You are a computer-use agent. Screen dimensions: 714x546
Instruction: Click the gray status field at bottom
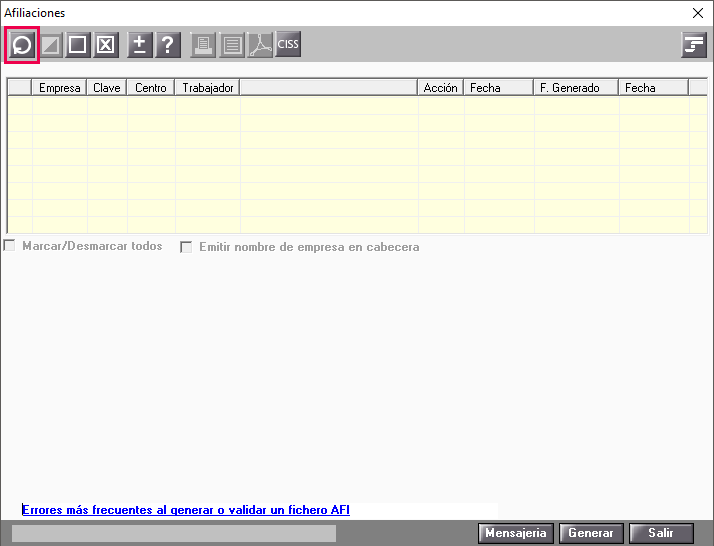pyautogui.click(x=174, y=533)
